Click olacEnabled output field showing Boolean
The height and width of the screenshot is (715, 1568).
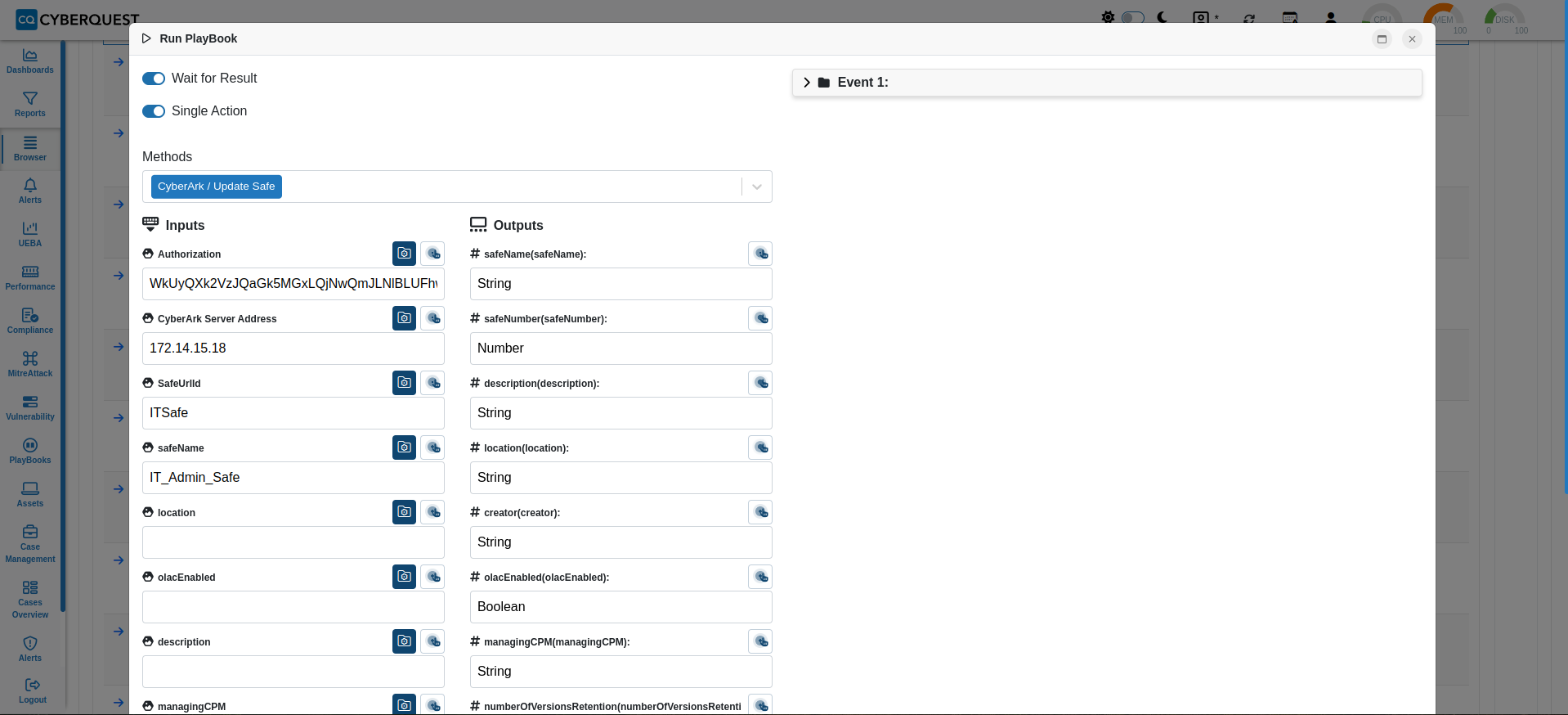click(x=621, y=607)
